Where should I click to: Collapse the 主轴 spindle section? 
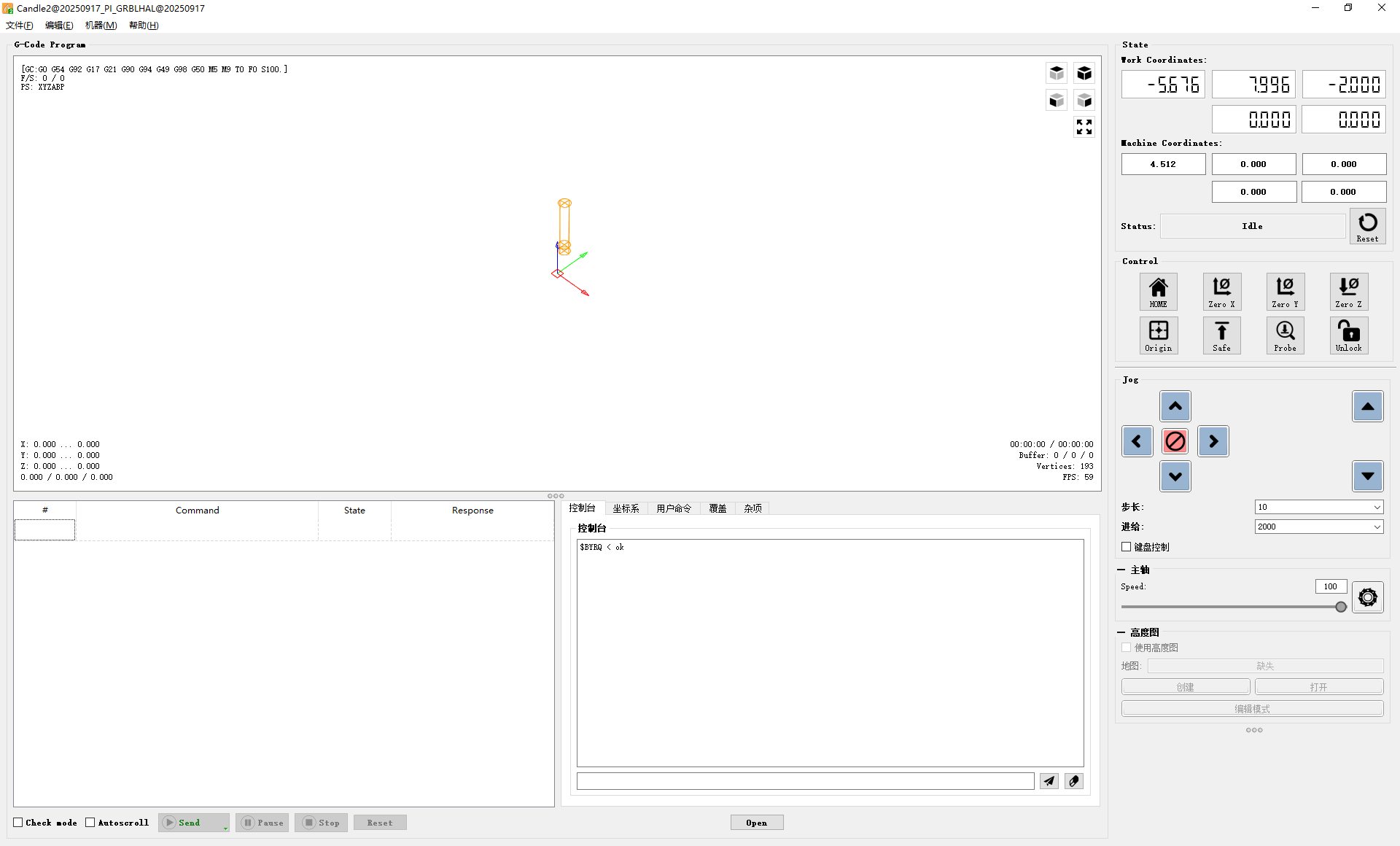[1121, 570]
